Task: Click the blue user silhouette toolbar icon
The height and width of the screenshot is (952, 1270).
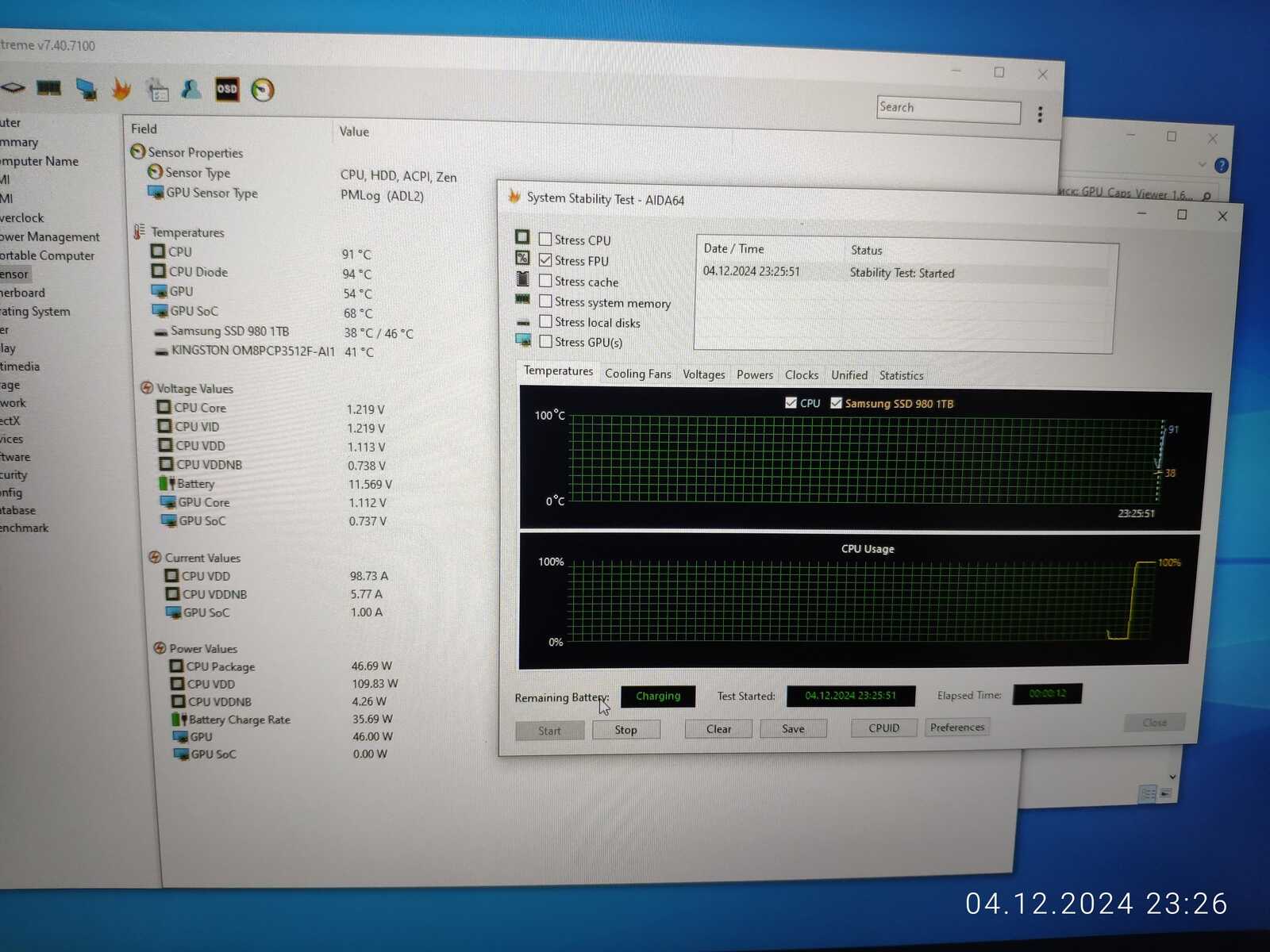Action: [191, 89]
